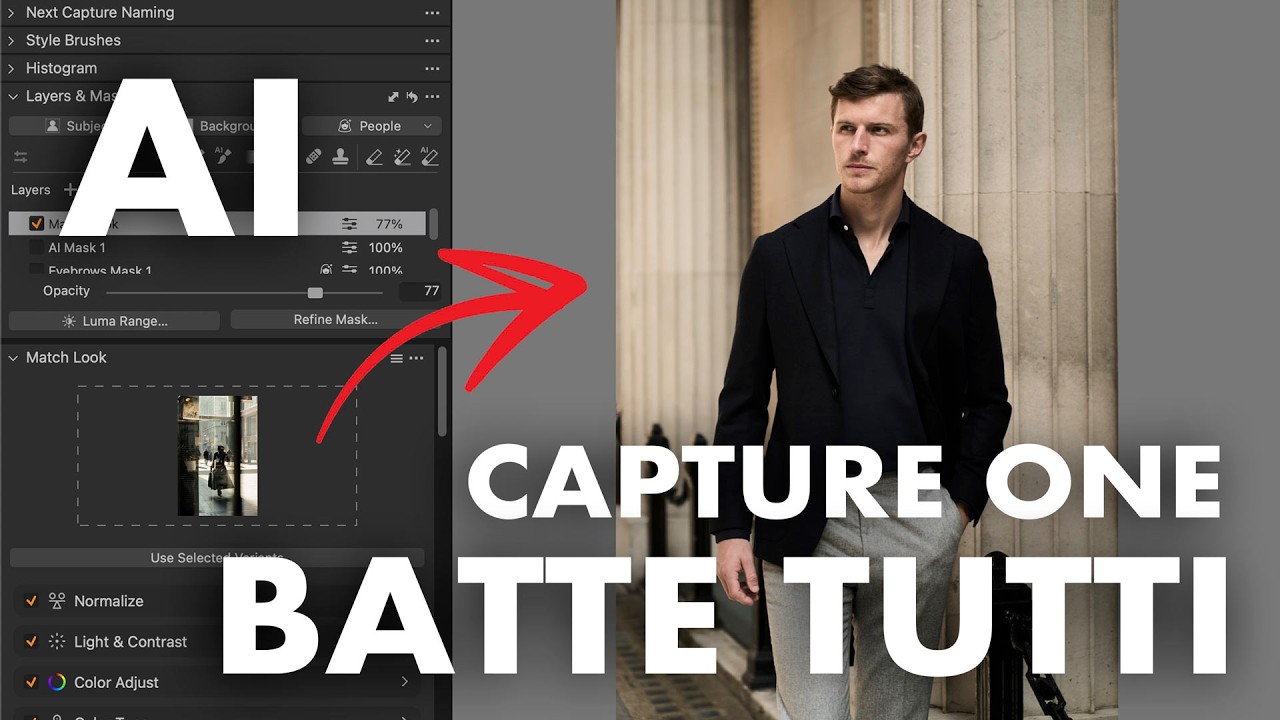Expand the Style Brushes panel
The image size is (1280, 720).
(12, 41)
